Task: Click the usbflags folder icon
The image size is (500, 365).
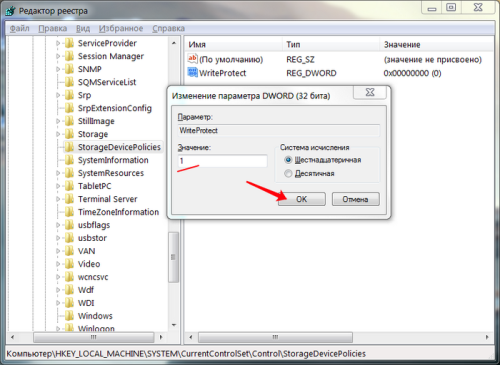Action: (69, 225)
